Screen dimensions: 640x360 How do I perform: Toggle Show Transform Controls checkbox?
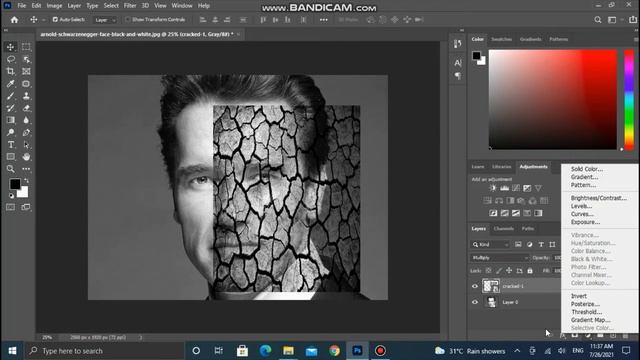[x=128, y=20]
